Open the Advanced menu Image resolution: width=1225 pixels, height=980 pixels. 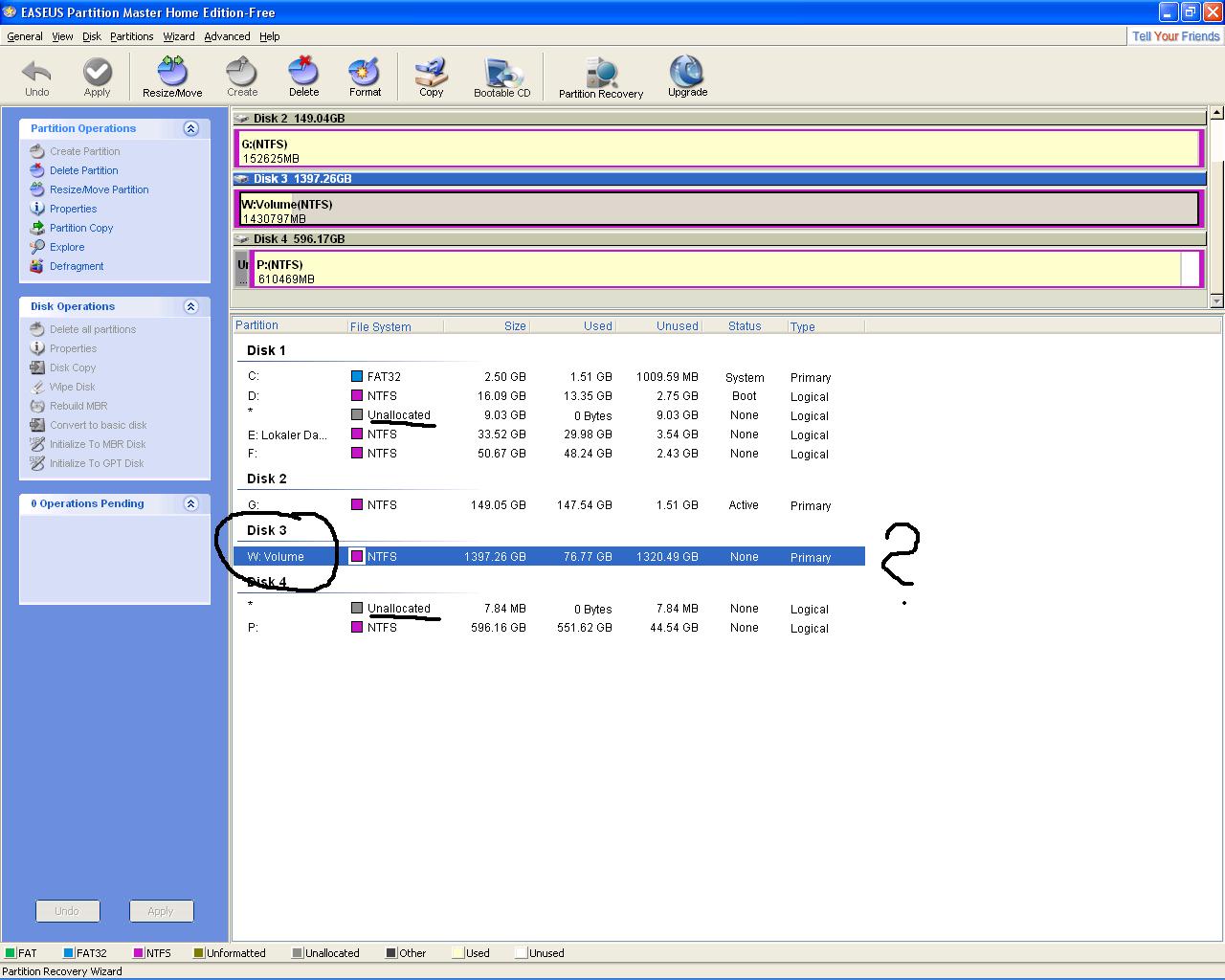click(228, 36)
